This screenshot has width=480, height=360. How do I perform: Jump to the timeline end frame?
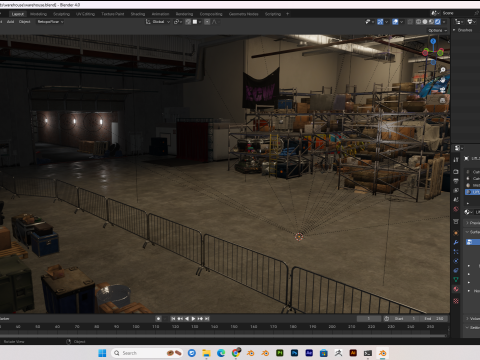pos(207,319)
